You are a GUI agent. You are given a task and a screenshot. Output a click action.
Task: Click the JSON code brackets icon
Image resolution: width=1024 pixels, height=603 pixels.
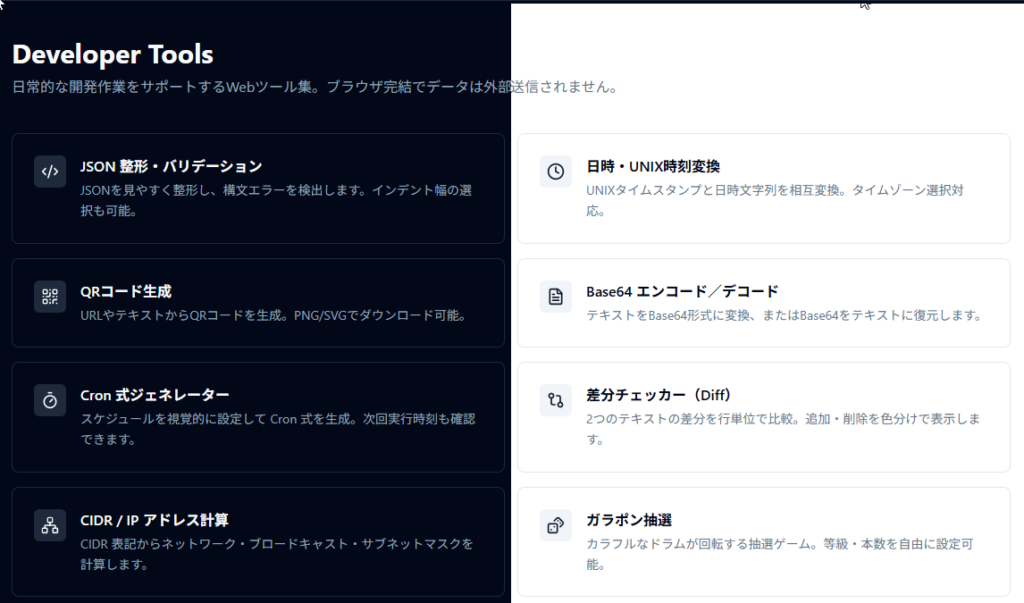[50, 171]
